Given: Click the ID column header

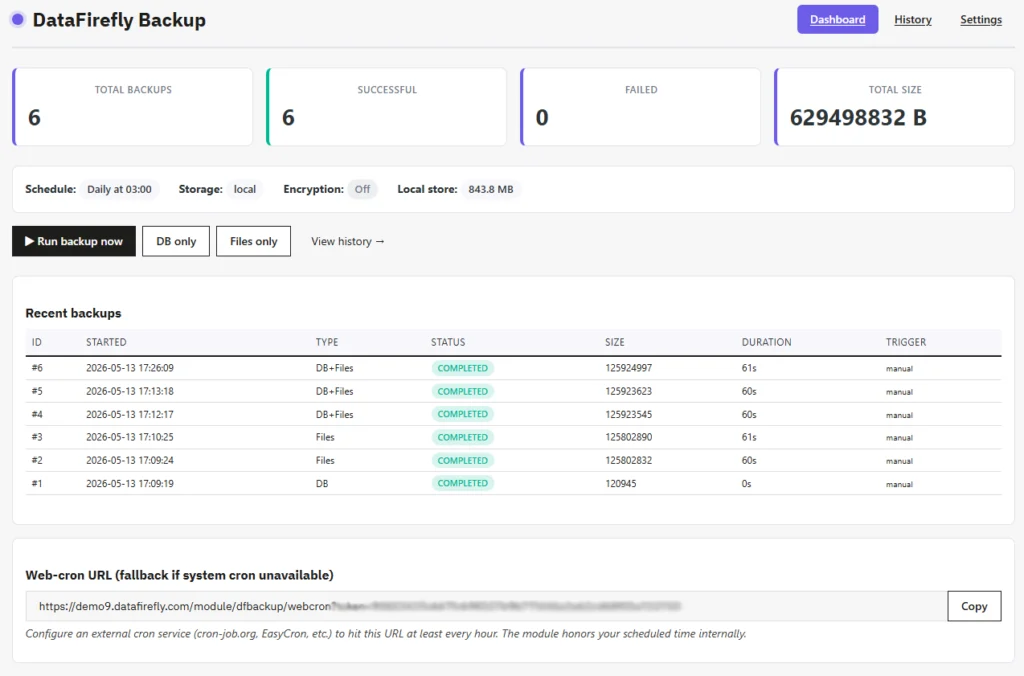Looking at the screenshot, I should click(37, 342).
